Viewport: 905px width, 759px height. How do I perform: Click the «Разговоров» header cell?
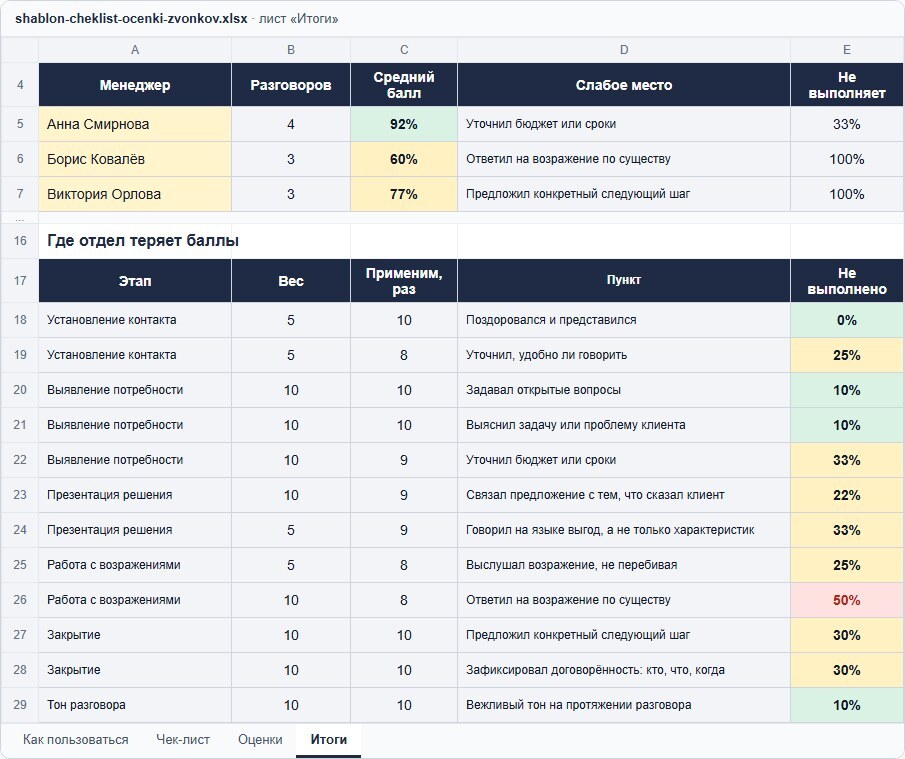(x=291, y=85)
